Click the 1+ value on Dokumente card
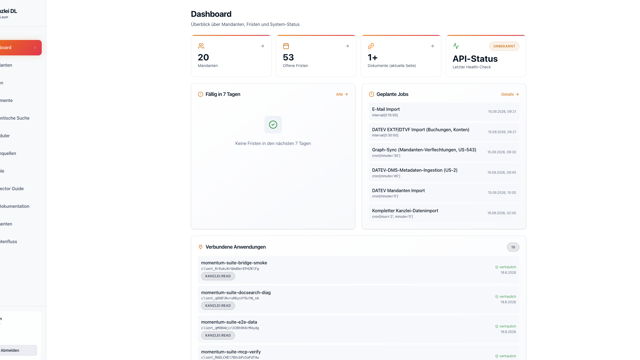The image size is (640, 360). pos(372,58)
